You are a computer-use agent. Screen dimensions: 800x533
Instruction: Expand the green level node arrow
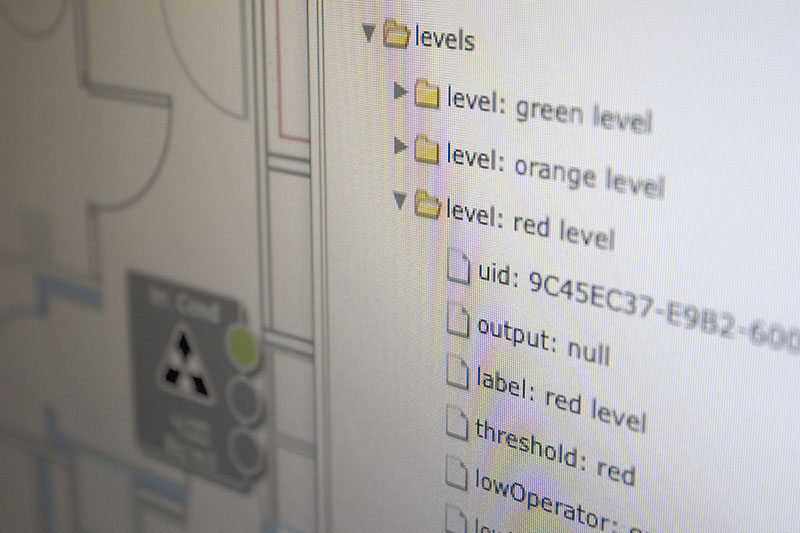click(x=401, y=92)
